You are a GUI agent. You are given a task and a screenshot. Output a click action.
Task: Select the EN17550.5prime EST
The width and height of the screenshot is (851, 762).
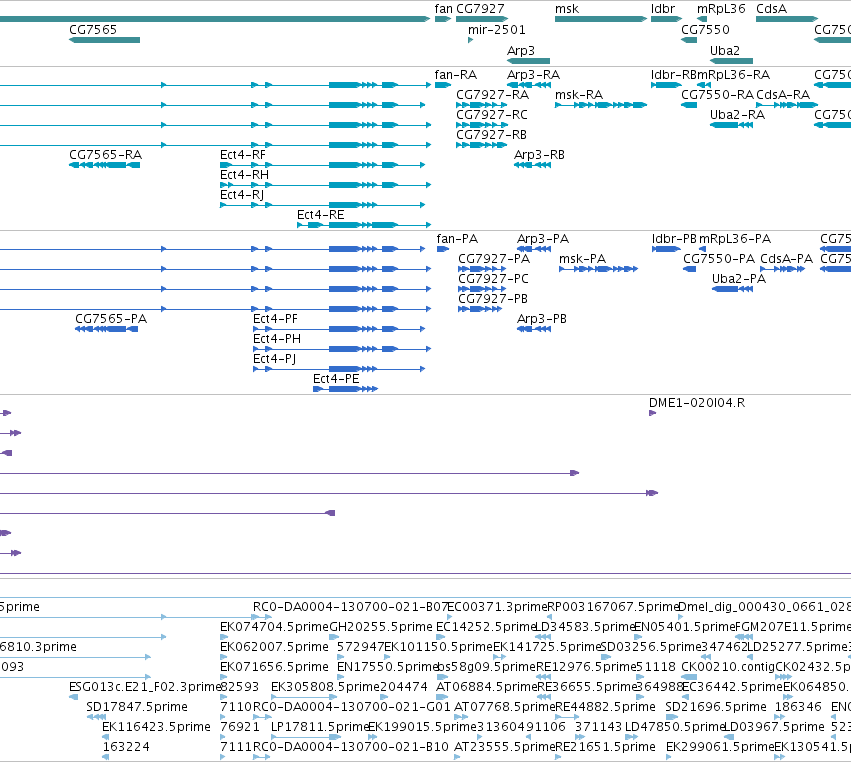pyautogui.click(x=341, y=677)
